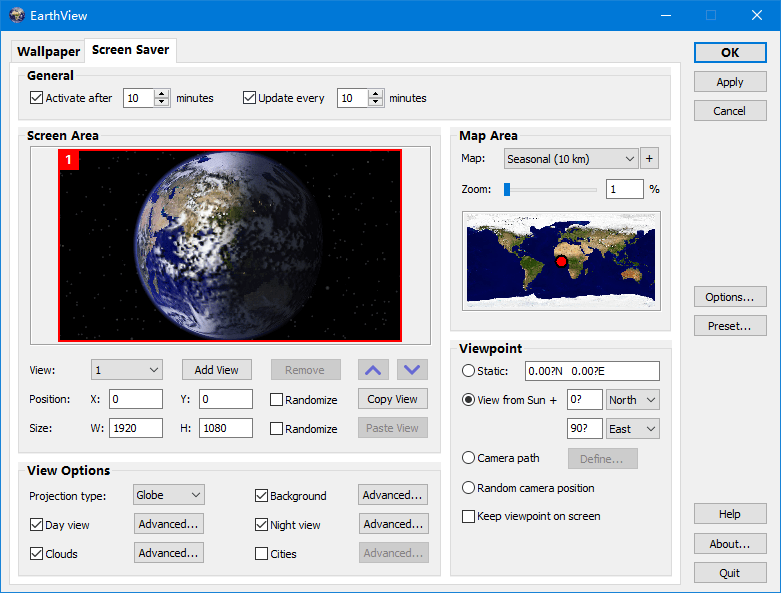This screenshot has width=781, height=593.
Task: Click the move view up arrow button
Action: click(373, 370)
